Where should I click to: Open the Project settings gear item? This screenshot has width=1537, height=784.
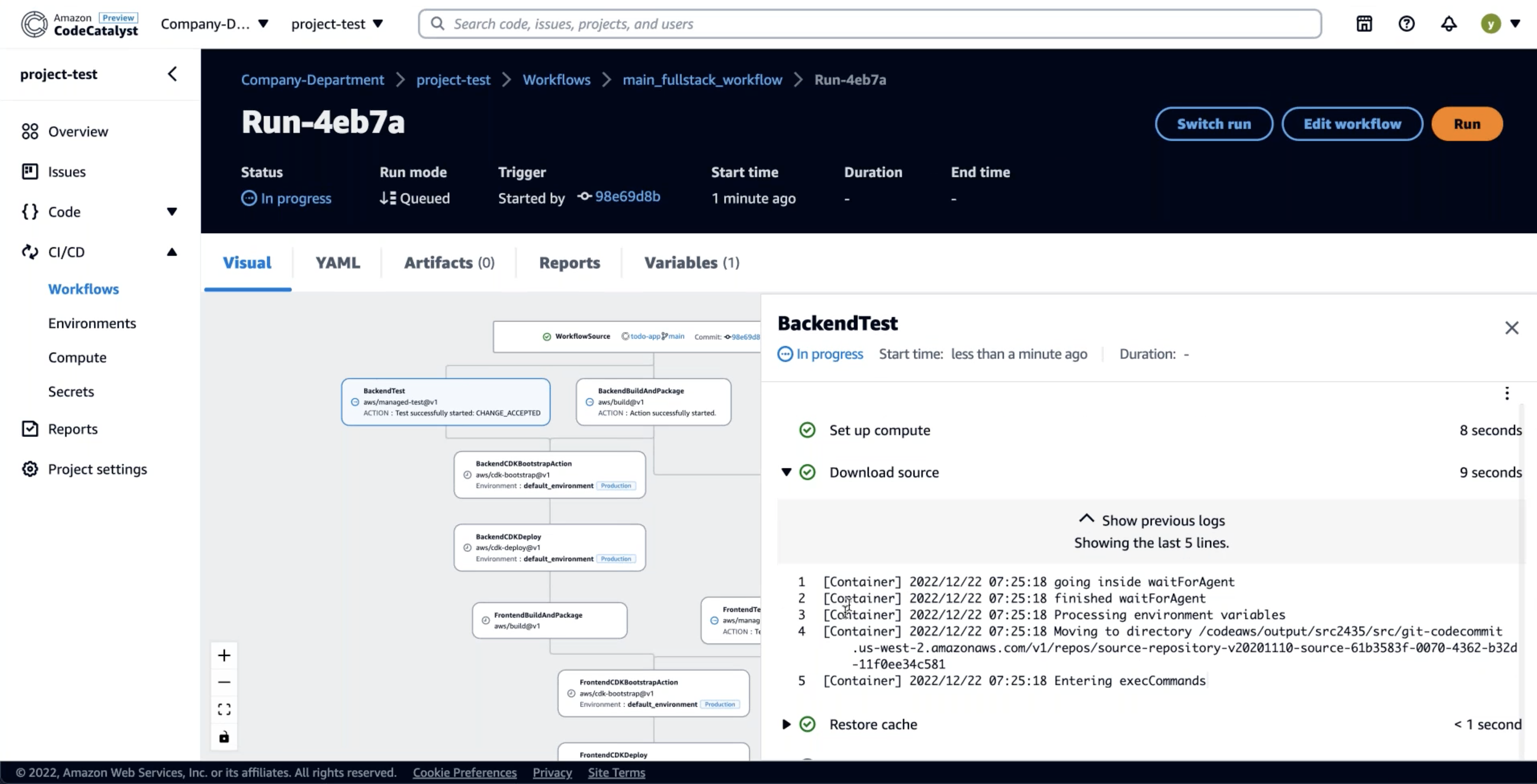coord(97,469)
